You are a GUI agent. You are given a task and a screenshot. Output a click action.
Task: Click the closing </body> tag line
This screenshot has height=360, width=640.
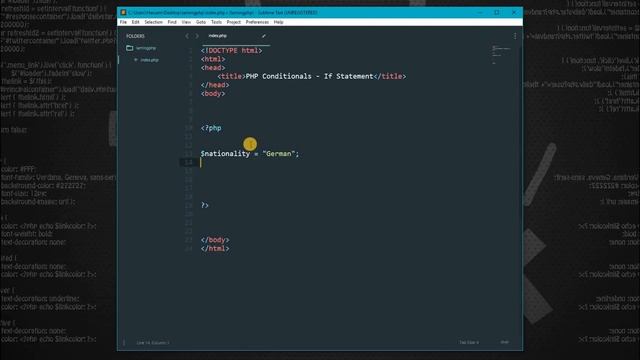tap(215, 240)
